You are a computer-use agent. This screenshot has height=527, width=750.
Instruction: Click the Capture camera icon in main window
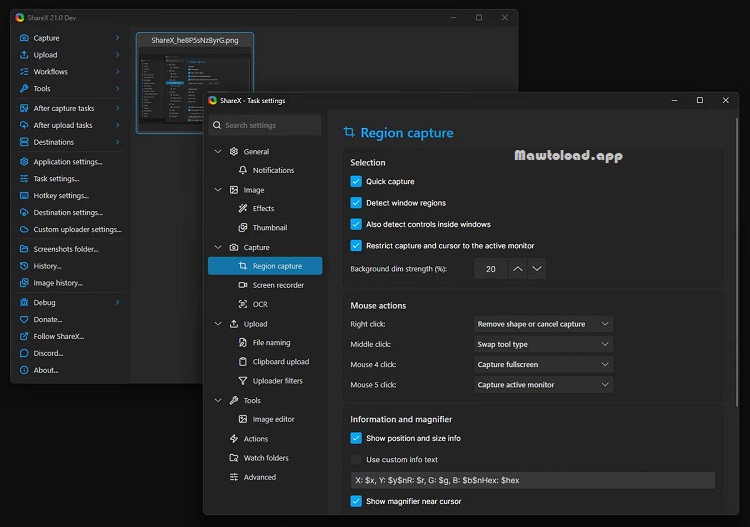click(x=24, y=38)
